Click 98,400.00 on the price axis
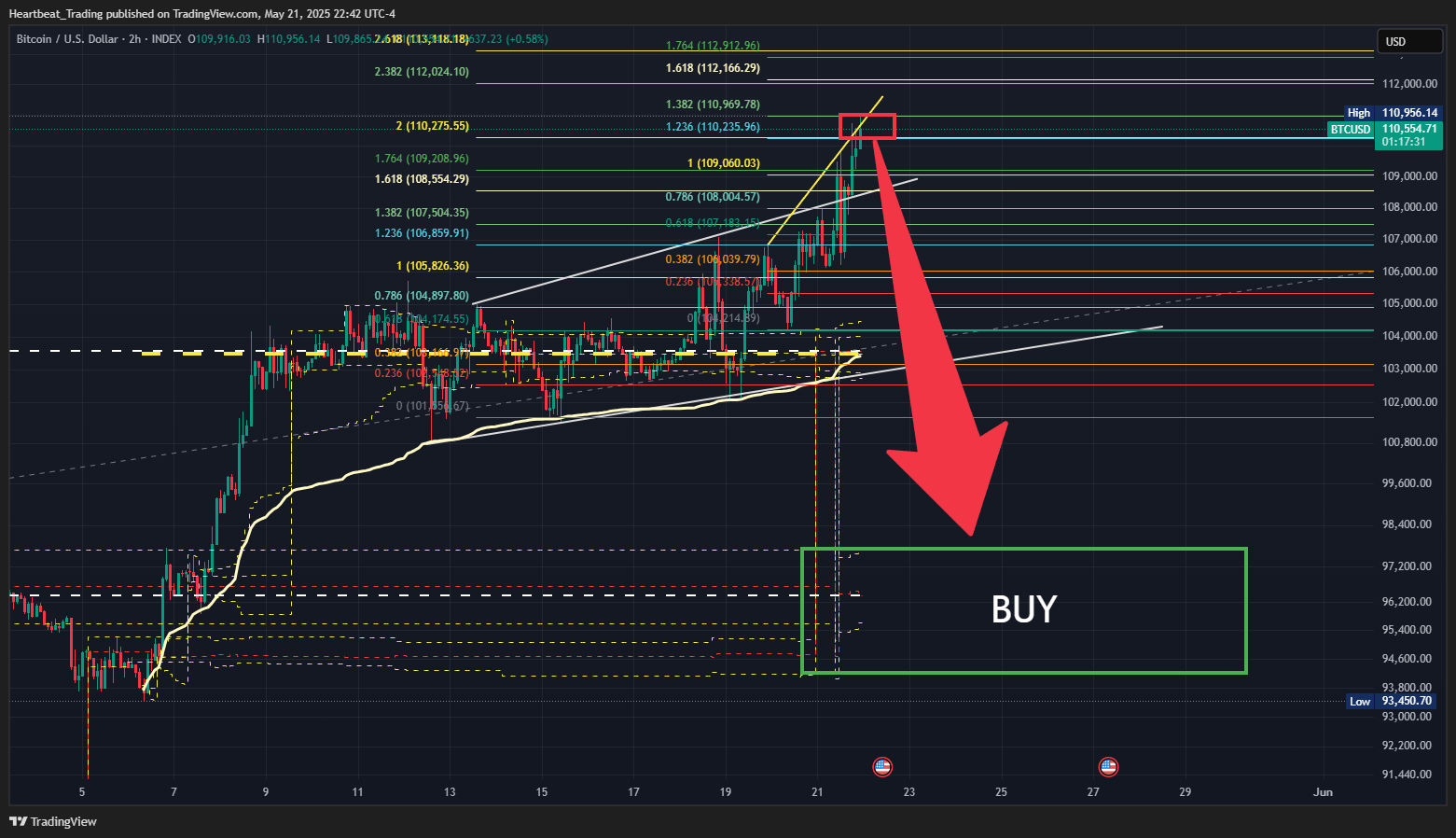The height and width of the screenshot is (838, 1456). [x=1407, y=524]
